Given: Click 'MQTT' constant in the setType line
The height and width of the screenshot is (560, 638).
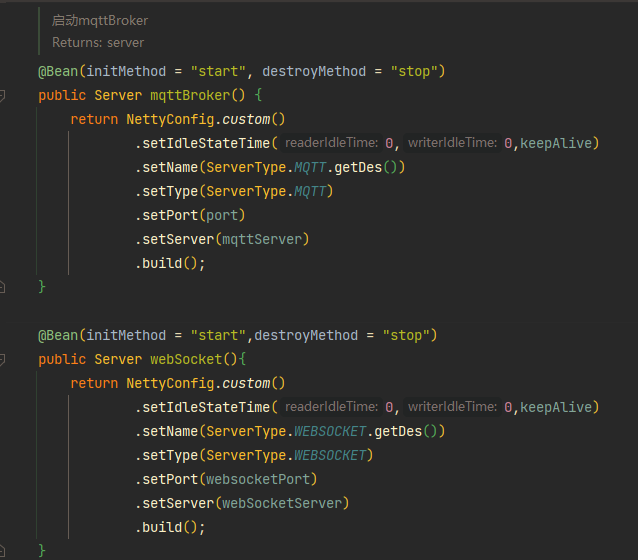Looking at the screenshot, I should pyautogui.click(x=310, y=191).
